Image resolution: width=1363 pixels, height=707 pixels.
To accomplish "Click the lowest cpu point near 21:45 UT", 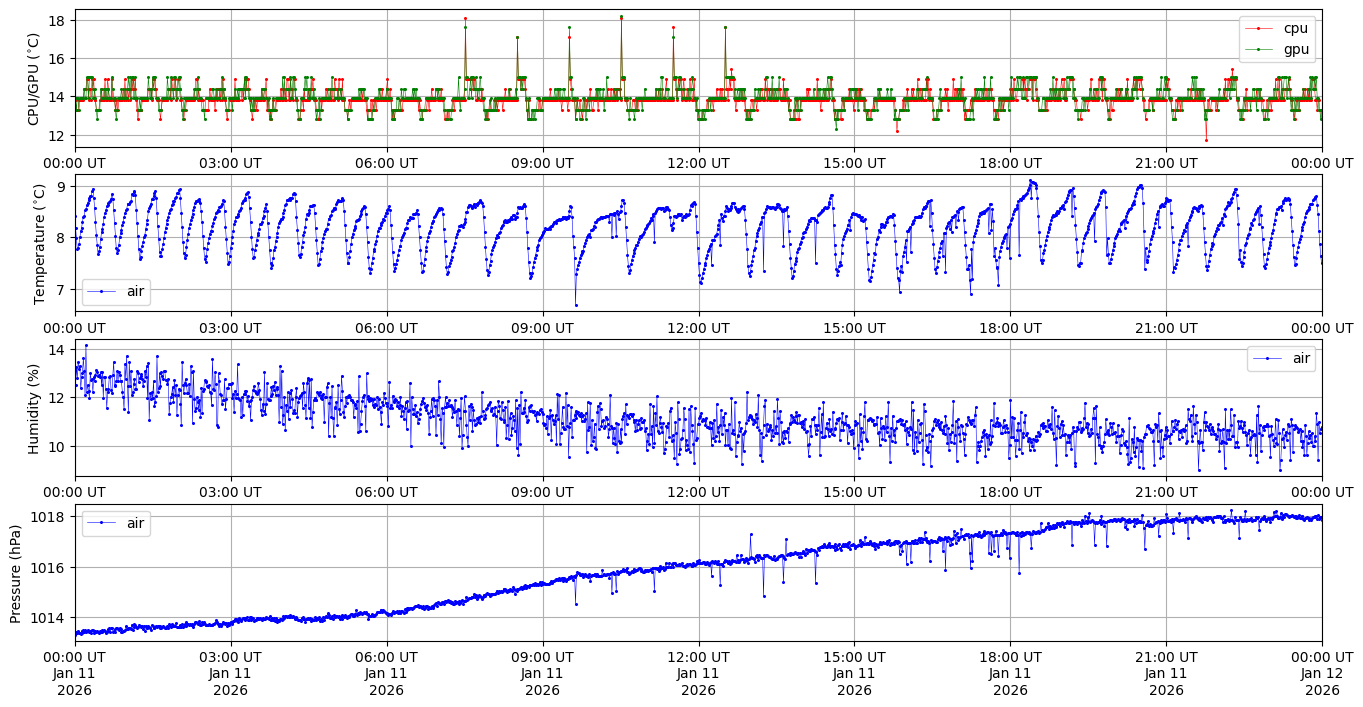I will (1206, 140).
